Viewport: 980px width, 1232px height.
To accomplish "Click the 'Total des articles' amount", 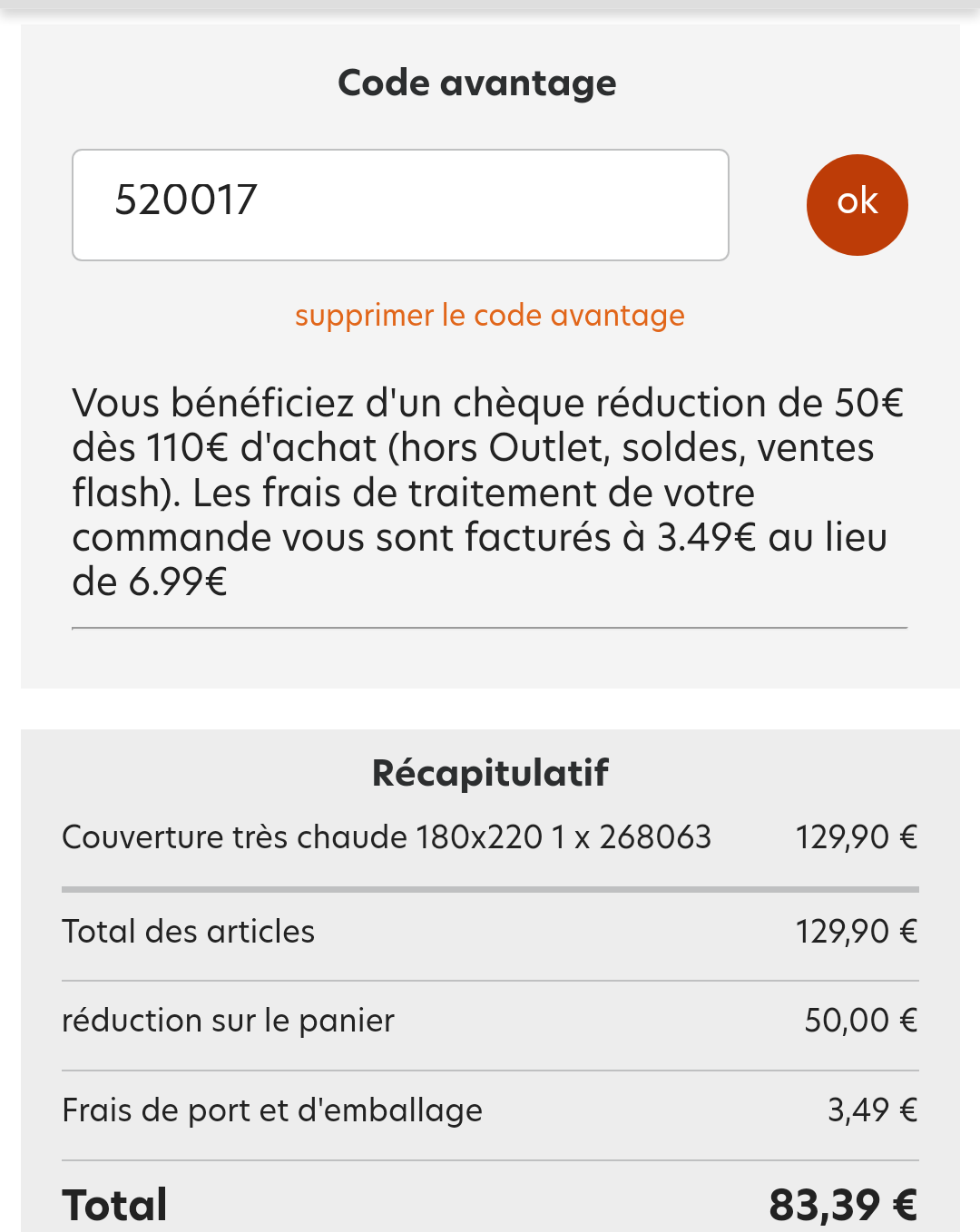I will pyautogui.click(x=857, y=932).
